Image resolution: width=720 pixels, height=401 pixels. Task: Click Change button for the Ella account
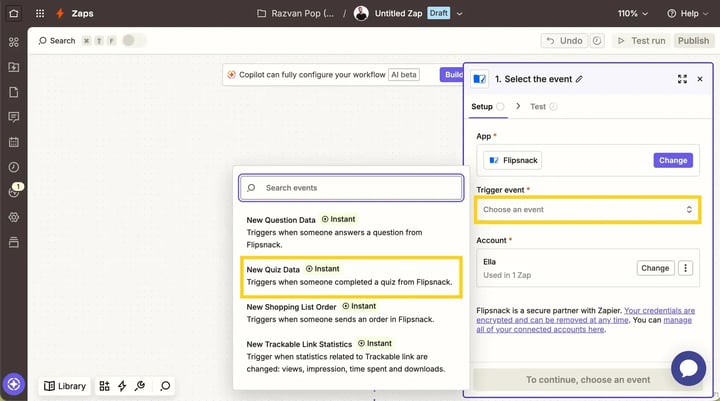click(655, 268)
